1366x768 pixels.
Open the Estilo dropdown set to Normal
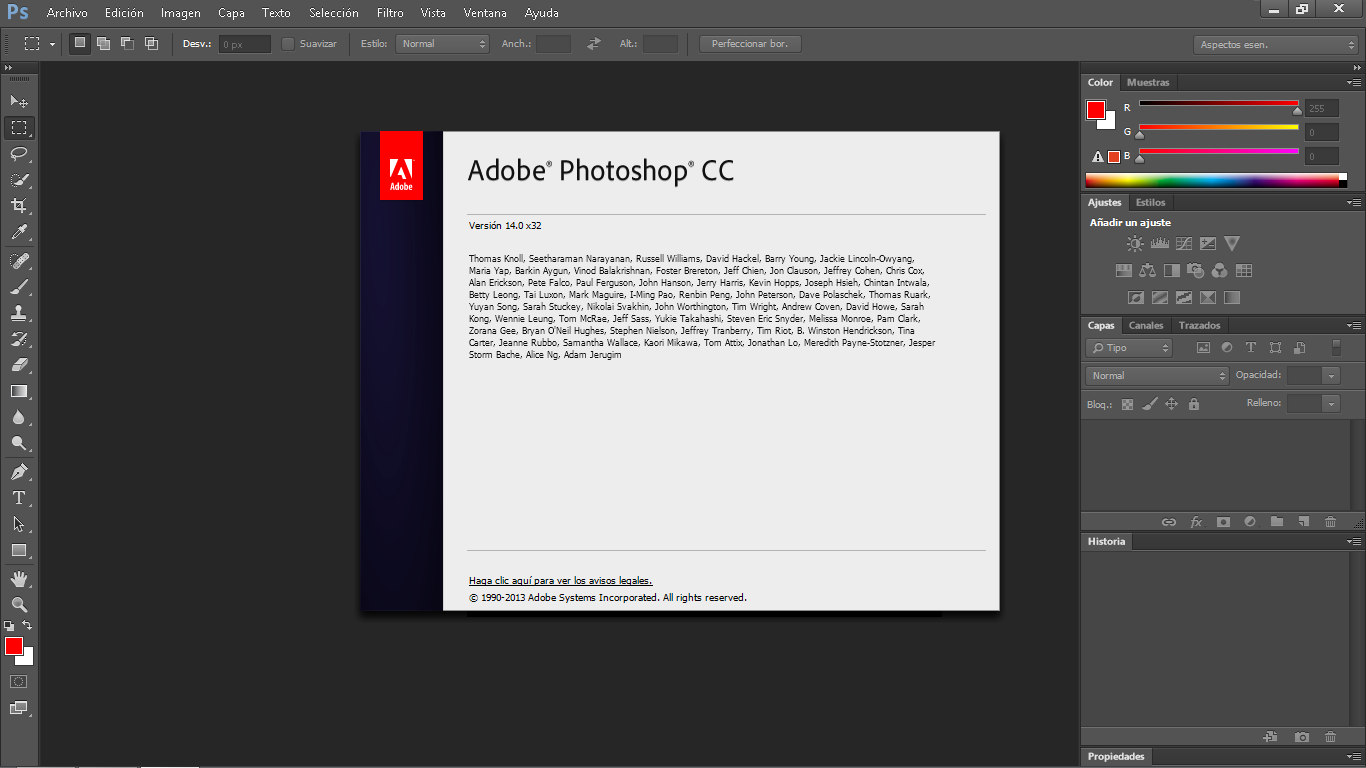point(442,44)
